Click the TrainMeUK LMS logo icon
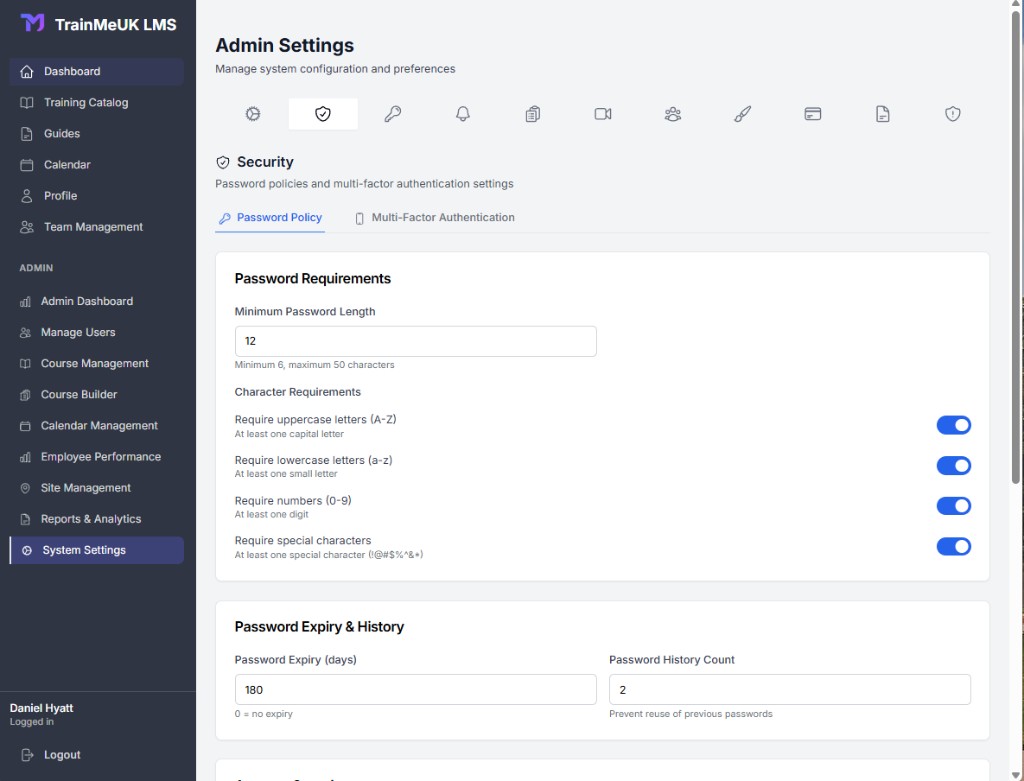1024x781 pixels. pos(32,24)
